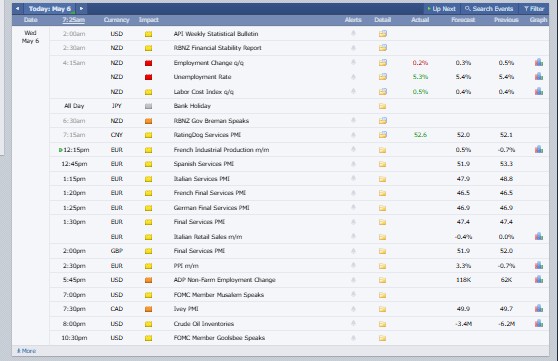Toggle alert bell for ADP Non-Farm Employment Change
This screenshot has width=558, height=361.
[353, 279]
